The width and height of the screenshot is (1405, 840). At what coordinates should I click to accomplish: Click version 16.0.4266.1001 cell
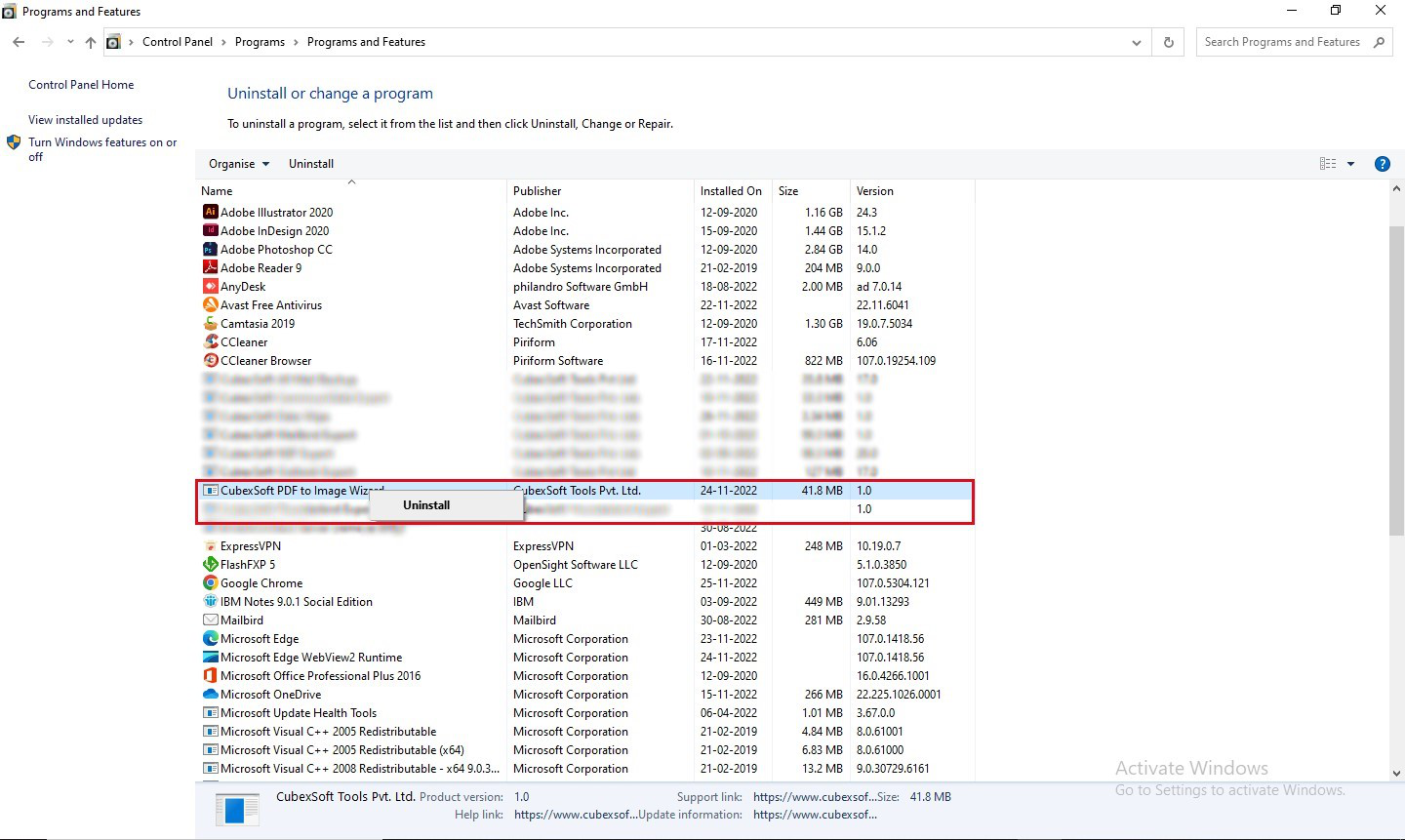pyautogui.click(x=893, y=675)
